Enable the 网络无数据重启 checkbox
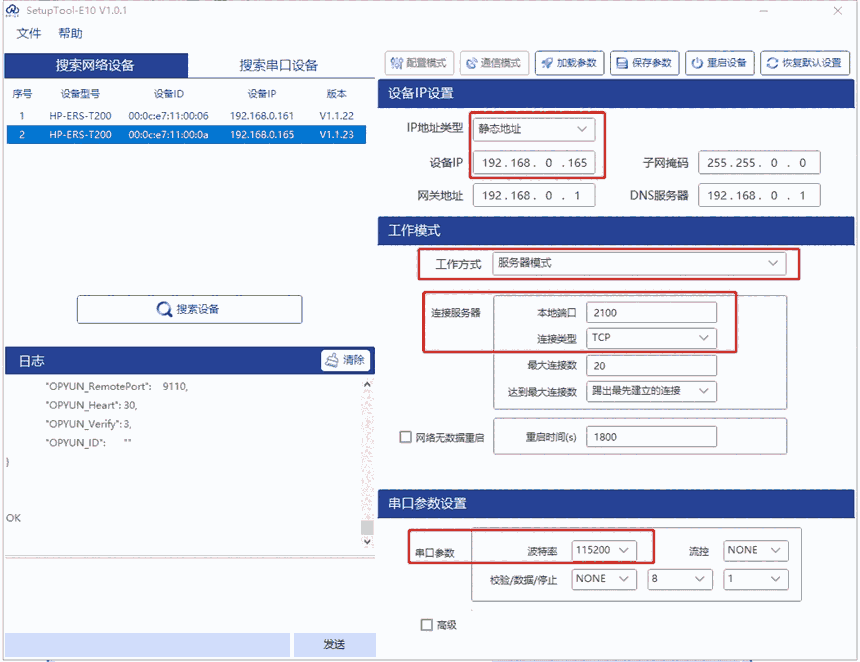This screenshot has height=662, width=860. pos(405,437)
